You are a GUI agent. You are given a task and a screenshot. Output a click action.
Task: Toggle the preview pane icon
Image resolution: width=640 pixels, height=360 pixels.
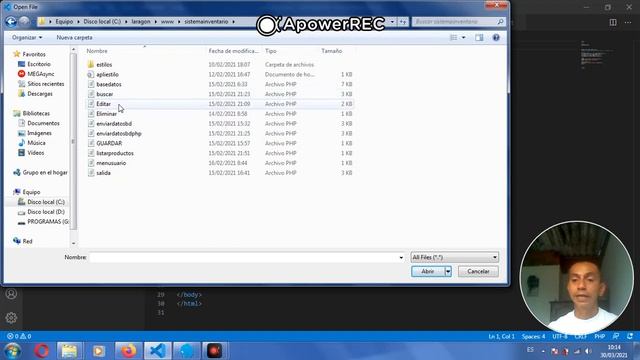[x=479, y=38]
